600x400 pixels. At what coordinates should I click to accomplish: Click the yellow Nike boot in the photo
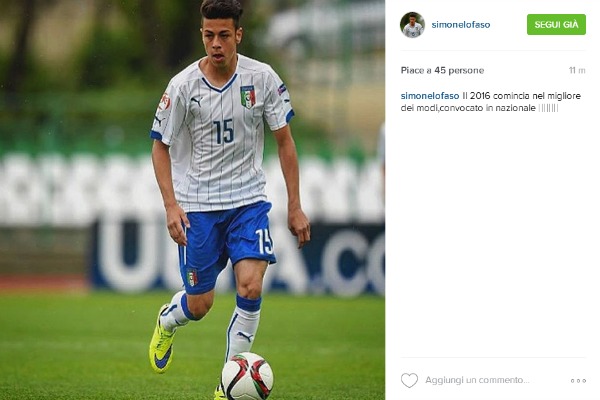point(161,339)
